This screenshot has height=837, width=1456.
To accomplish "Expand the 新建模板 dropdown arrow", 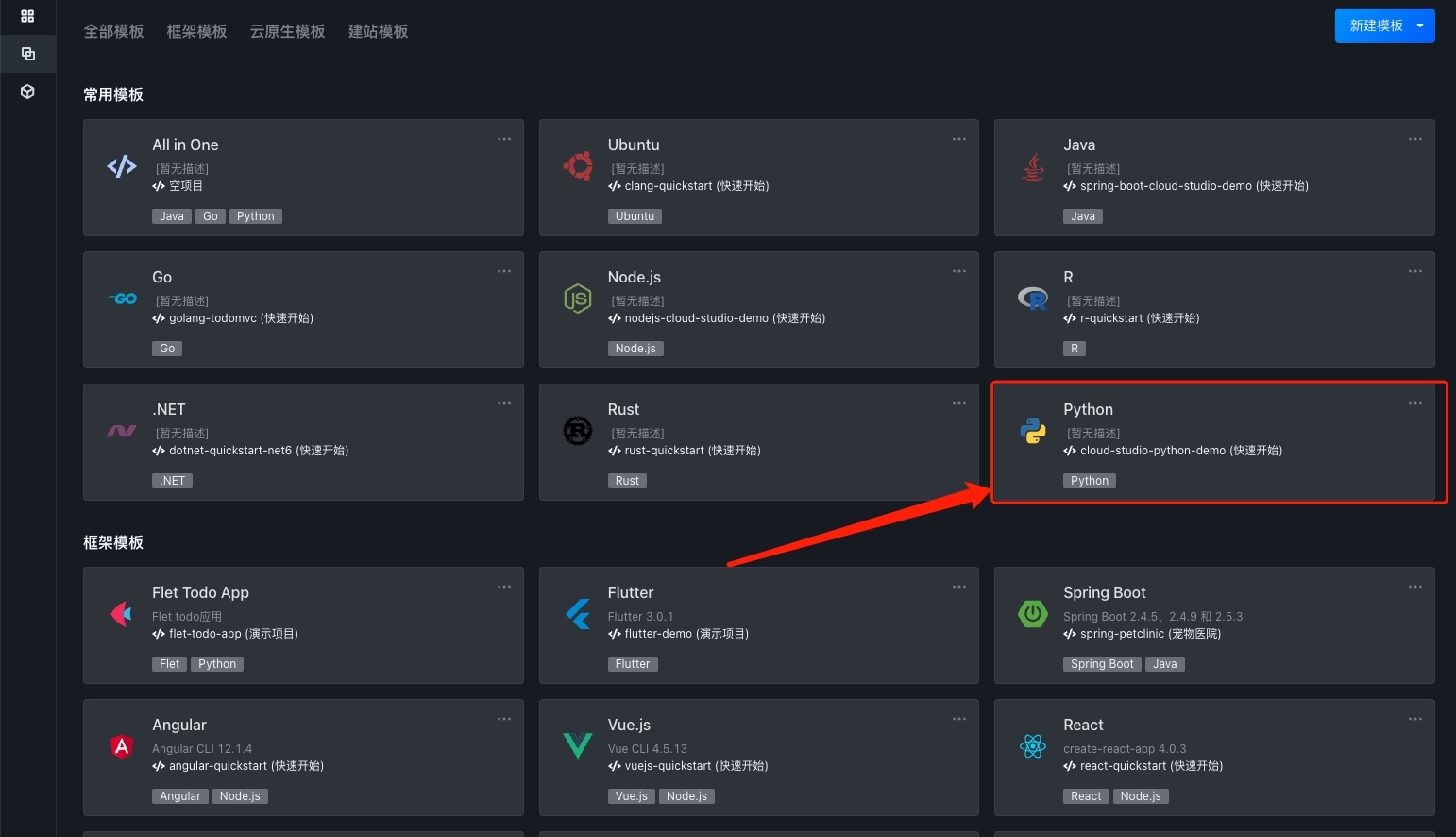I will (1420, 26).
